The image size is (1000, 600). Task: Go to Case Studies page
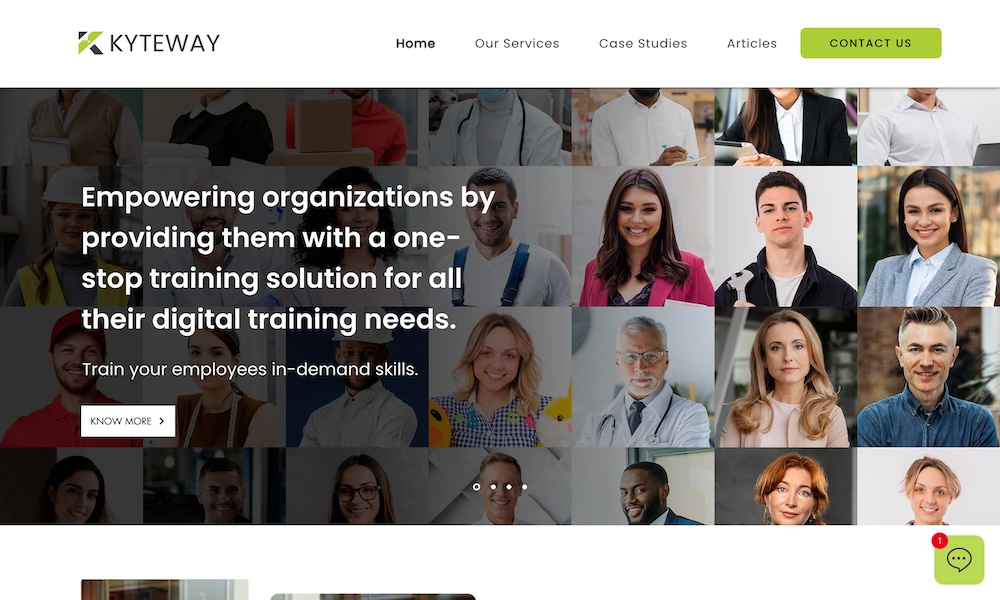click(643, 43)
